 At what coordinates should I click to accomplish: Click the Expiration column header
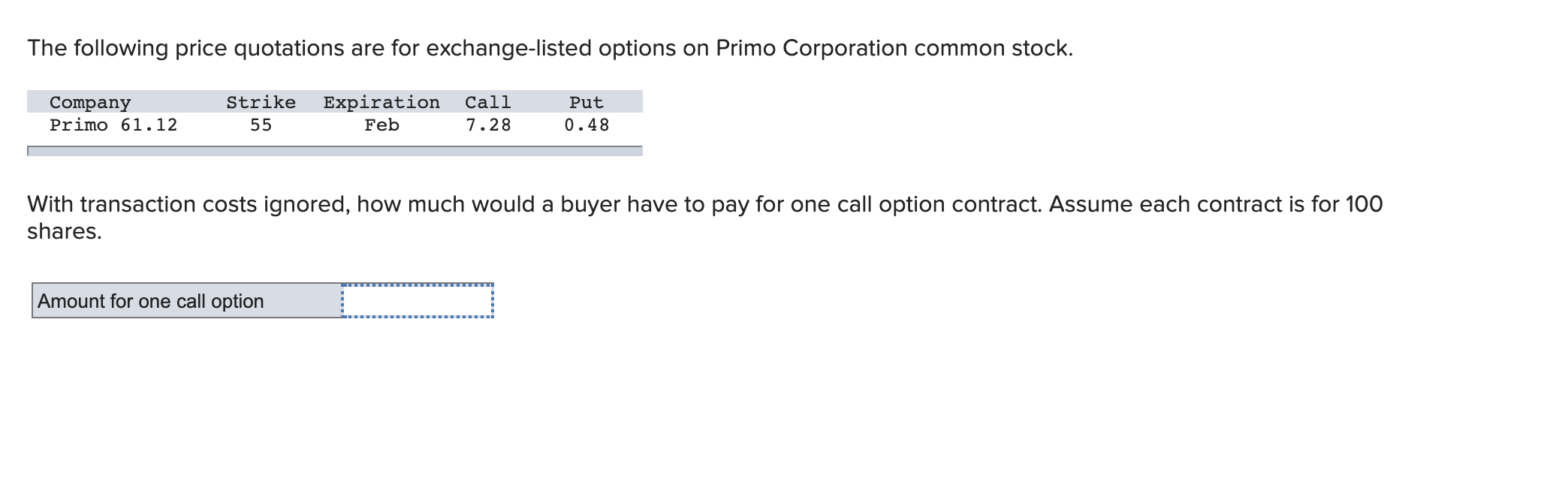click(x=381, y=102)
